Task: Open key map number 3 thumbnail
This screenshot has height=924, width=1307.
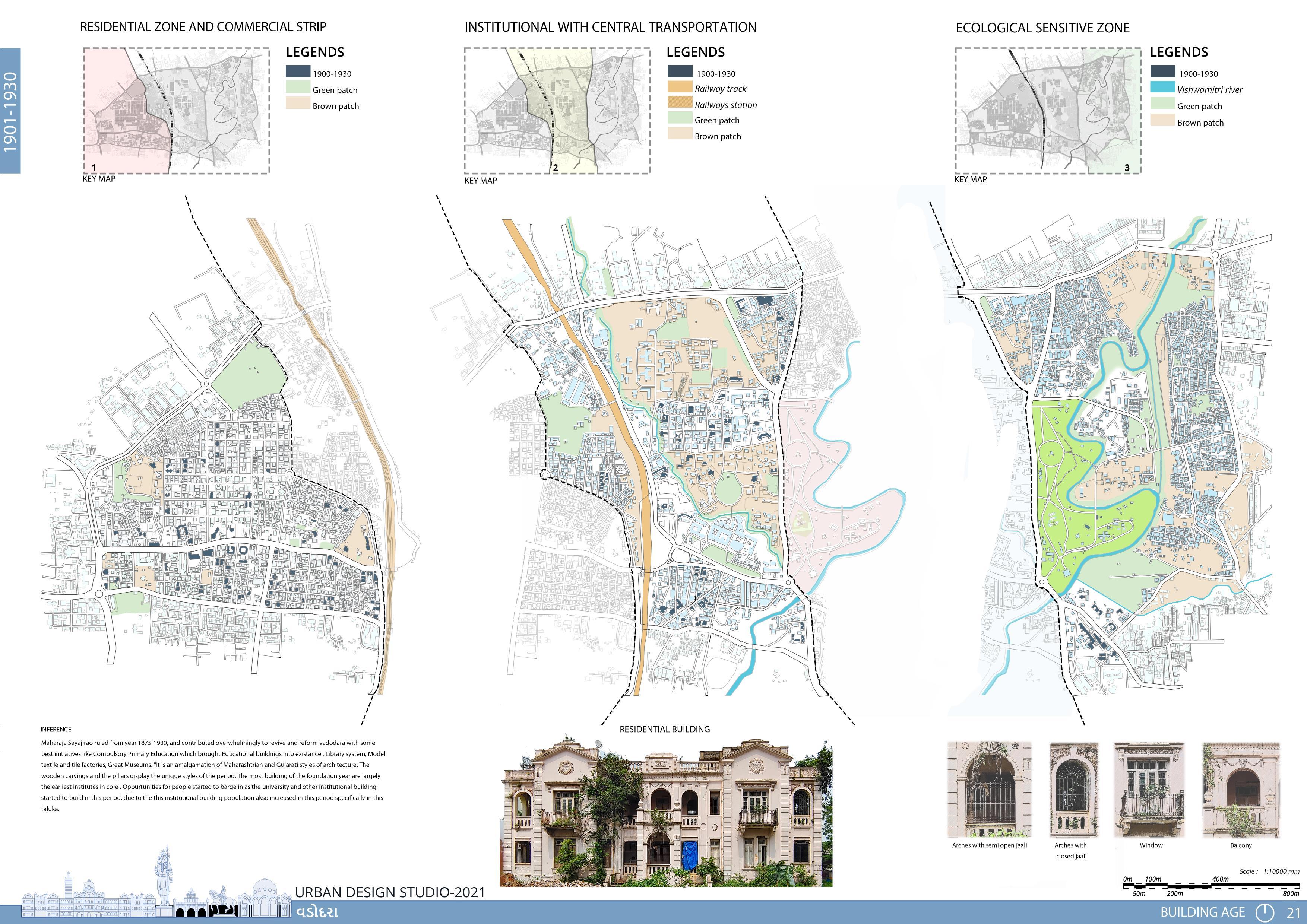Action: tap(1048, 110)
